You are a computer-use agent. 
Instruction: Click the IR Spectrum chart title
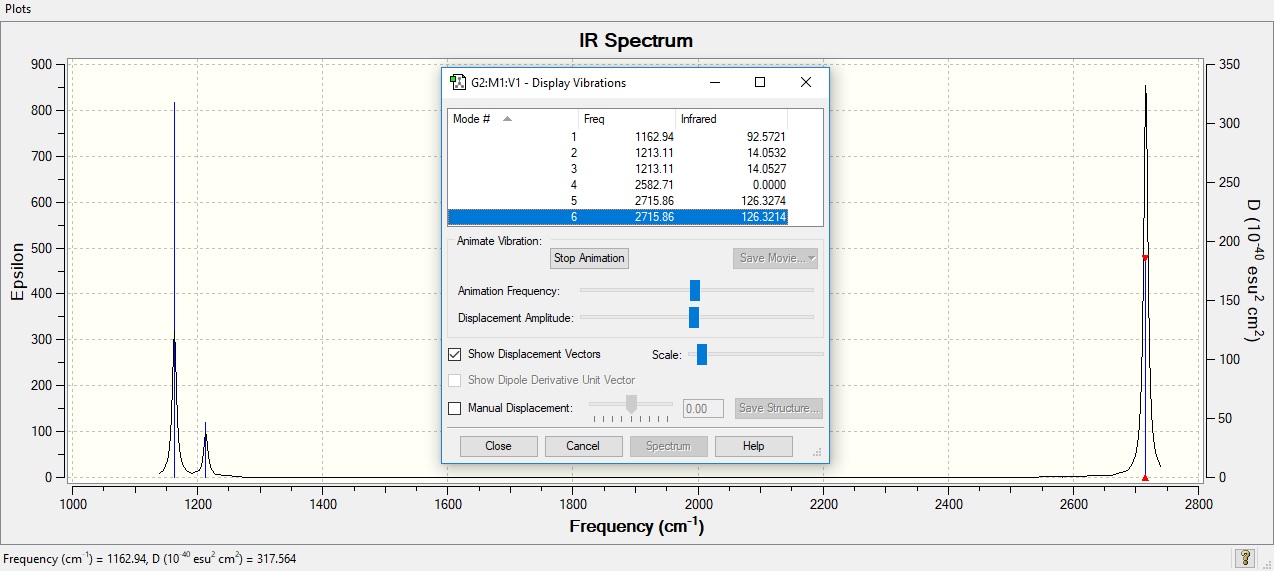coord(636,41)
